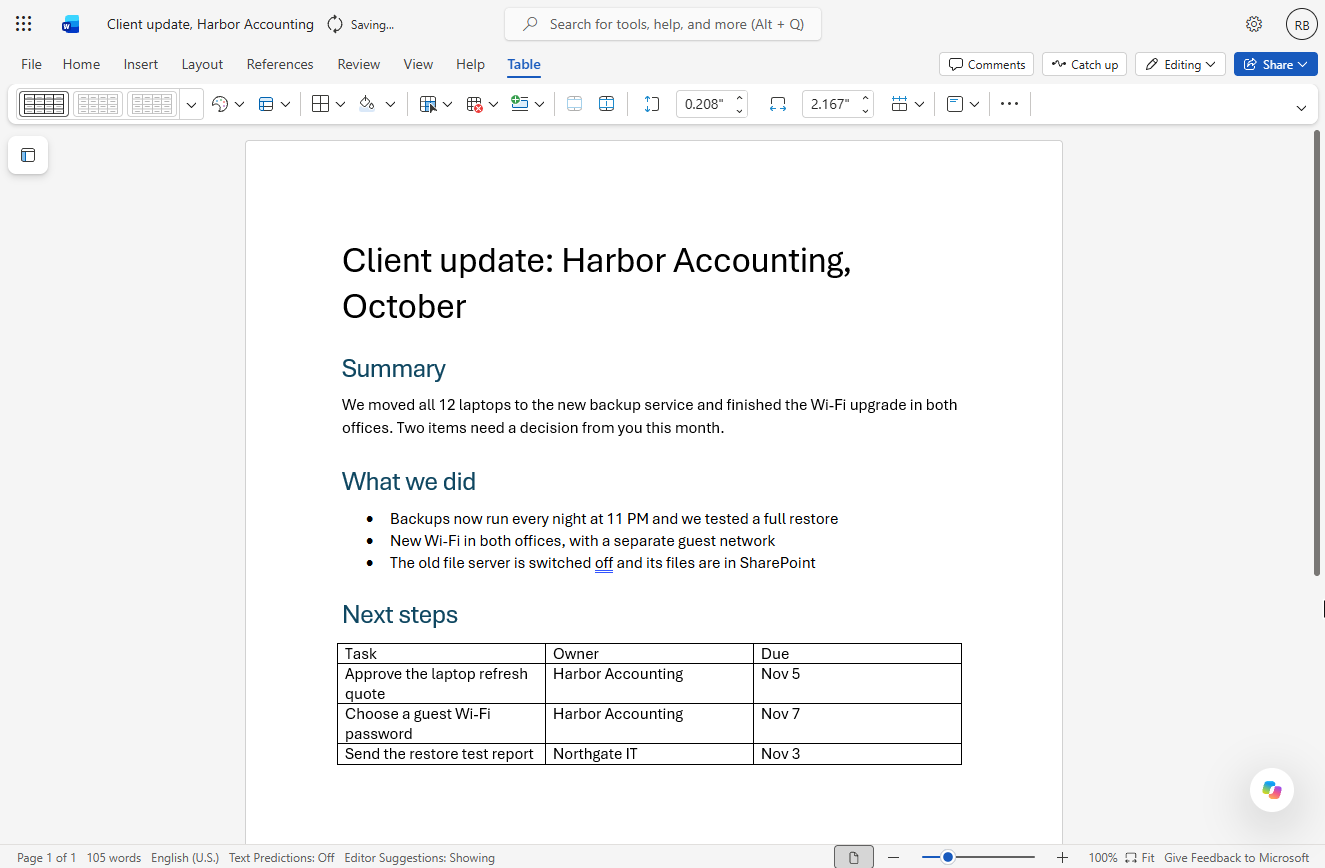
Task: Click the zoom slider handle
Action: tap(948, 857)
